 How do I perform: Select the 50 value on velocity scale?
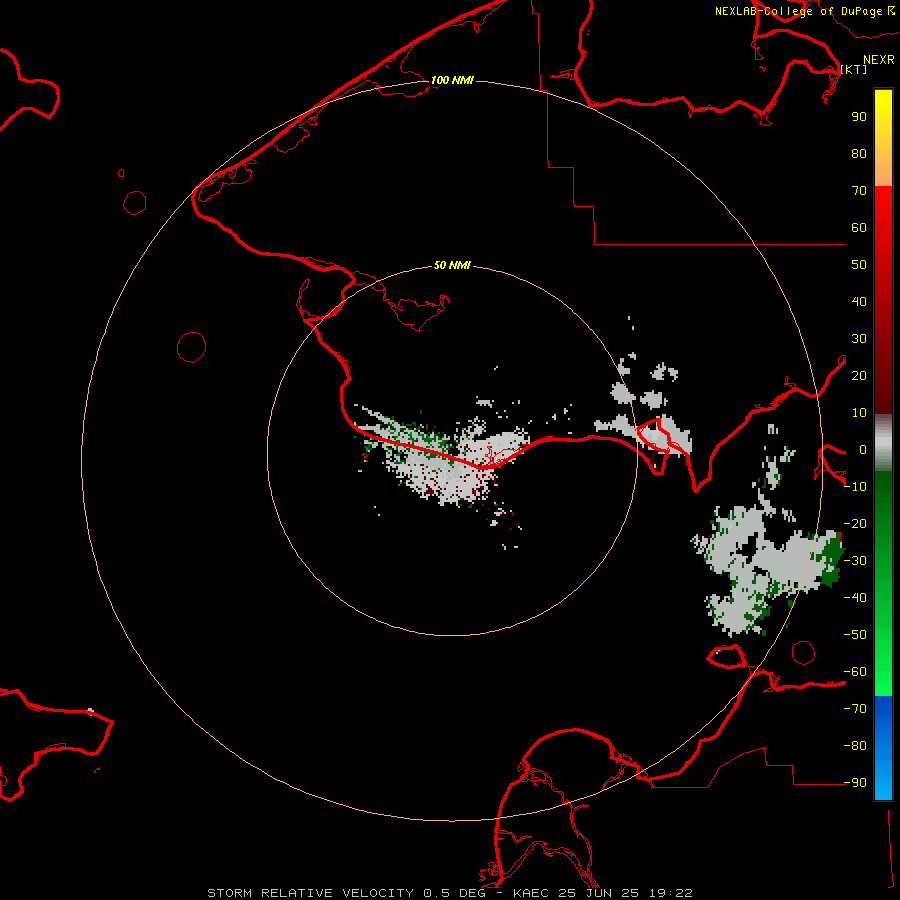(859, 265)
